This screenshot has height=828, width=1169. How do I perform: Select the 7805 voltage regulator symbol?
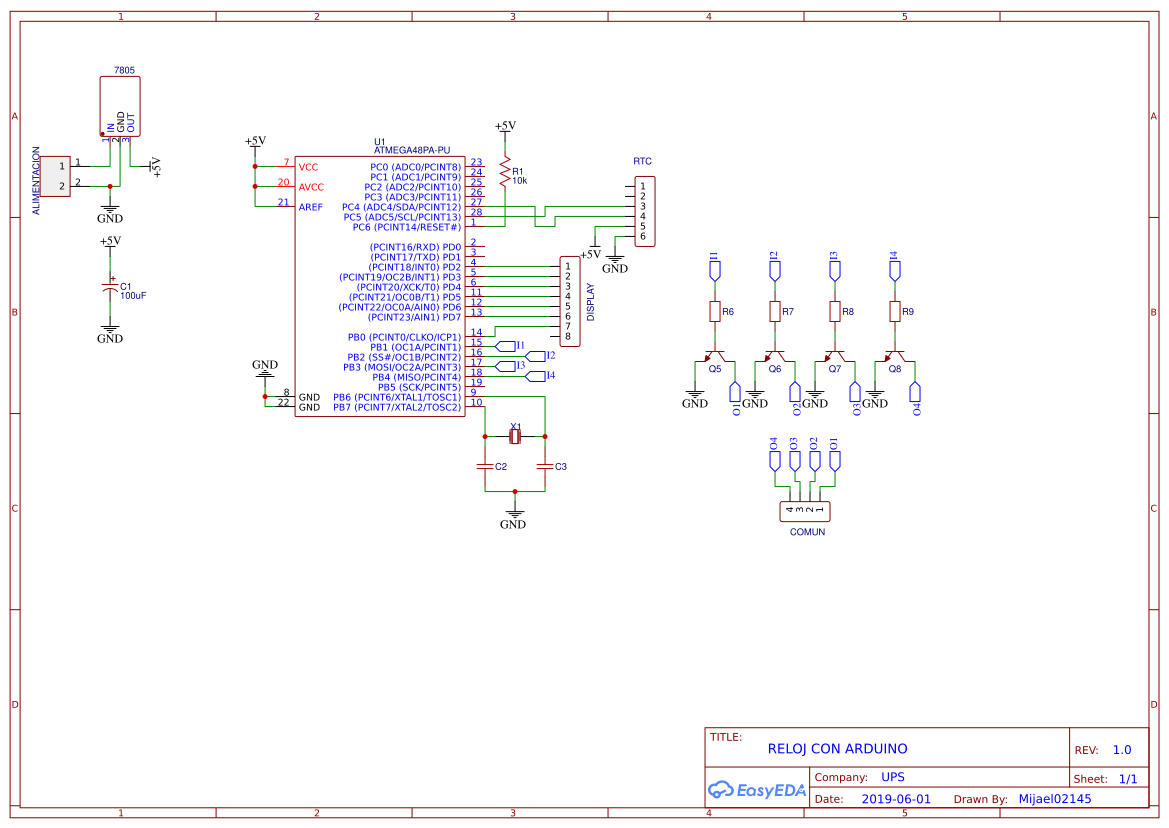(118, 105)
